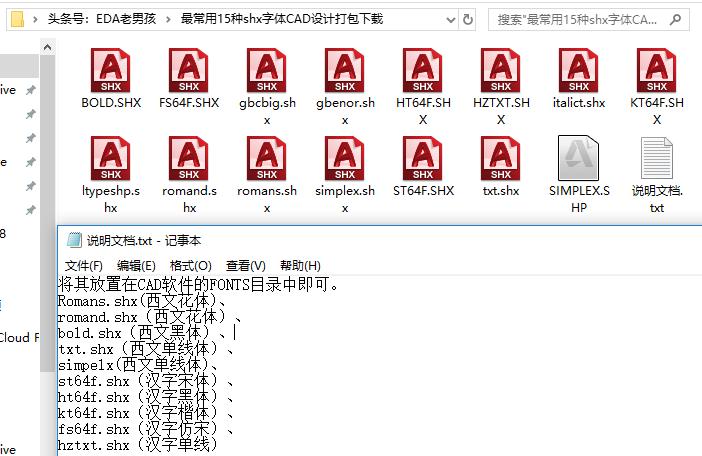702x456 pixels.
Task: Expand breadcrumb chevron before 头条号
Action: (35, 19)
